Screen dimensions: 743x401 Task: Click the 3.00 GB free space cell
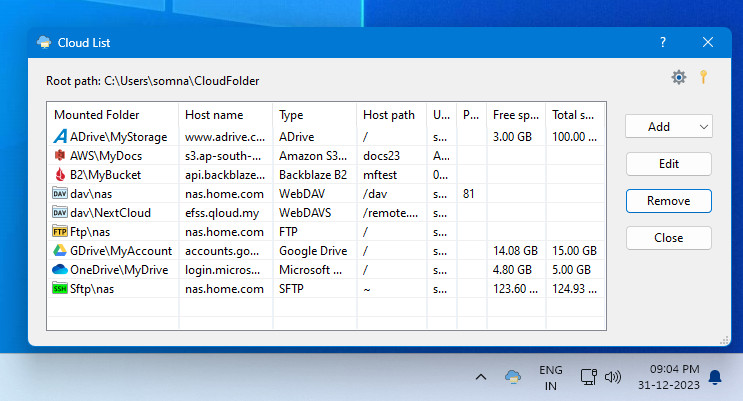coord(512,137)
